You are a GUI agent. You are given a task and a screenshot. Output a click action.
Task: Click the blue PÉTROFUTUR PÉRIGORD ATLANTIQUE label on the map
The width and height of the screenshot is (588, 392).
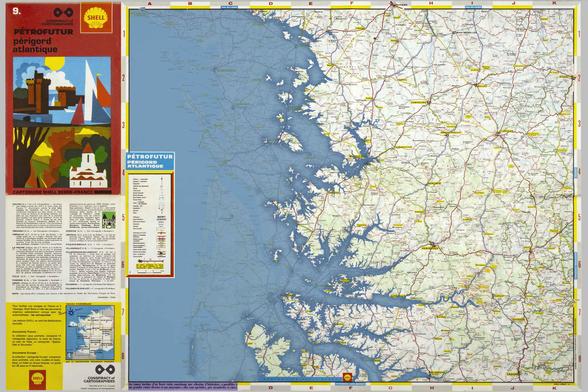tap(150, 161)
